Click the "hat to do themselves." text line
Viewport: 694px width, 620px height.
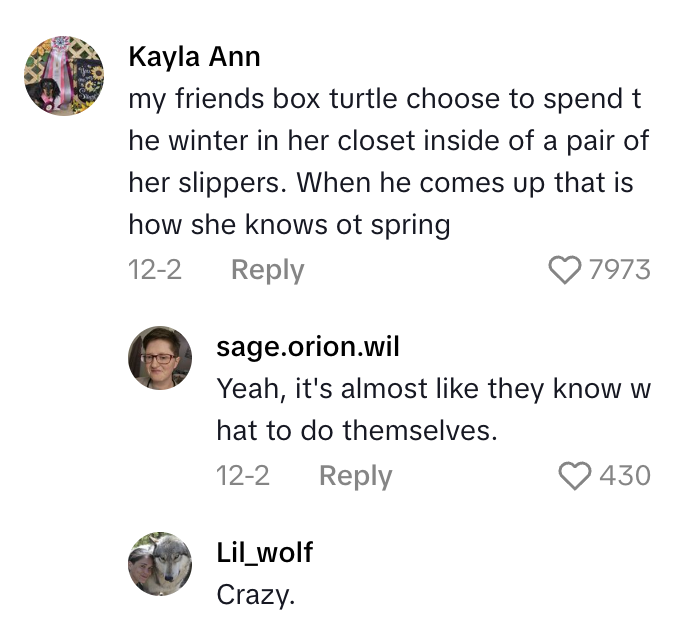356,430
